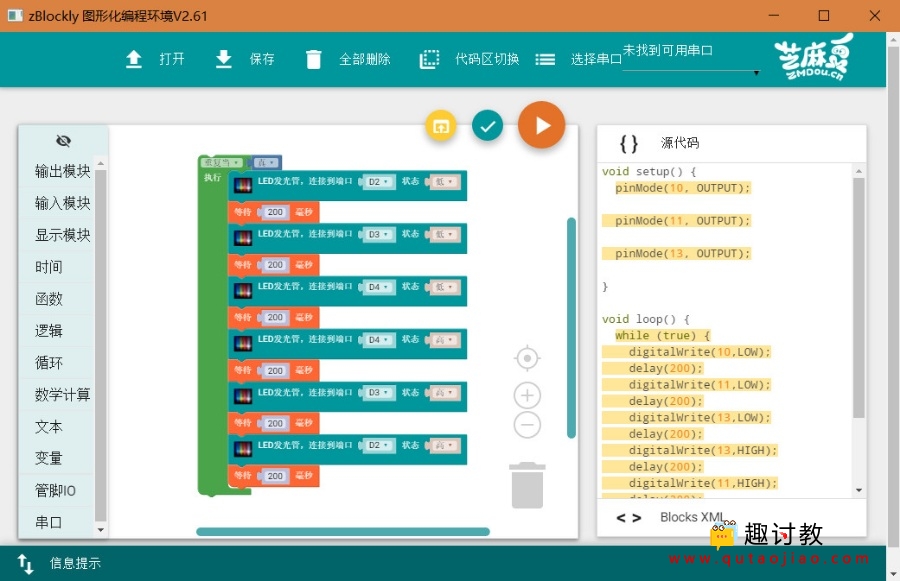Open last LED block D2 port dropdown
Viewport: 900px width, 581px height.
tap(378, 446)
